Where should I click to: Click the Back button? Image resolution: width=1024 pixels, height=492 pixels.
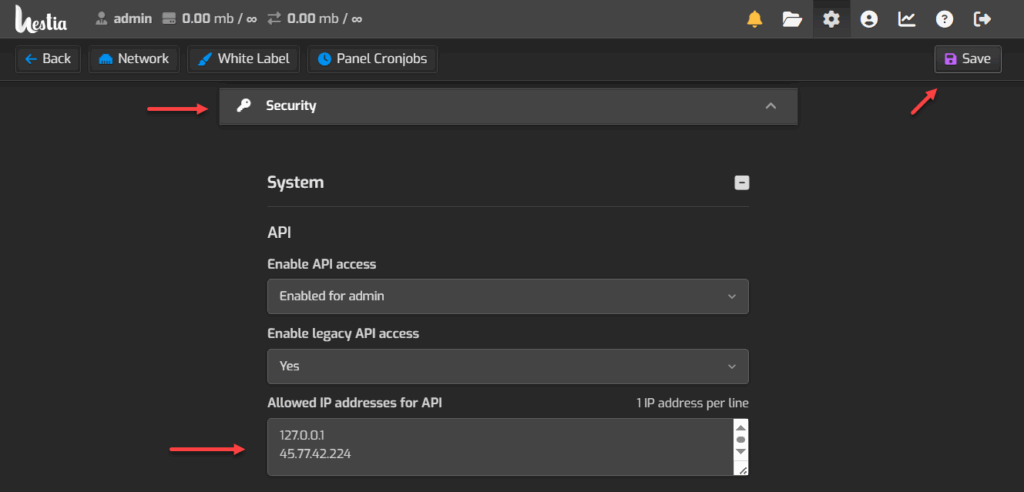click(48, 59)
